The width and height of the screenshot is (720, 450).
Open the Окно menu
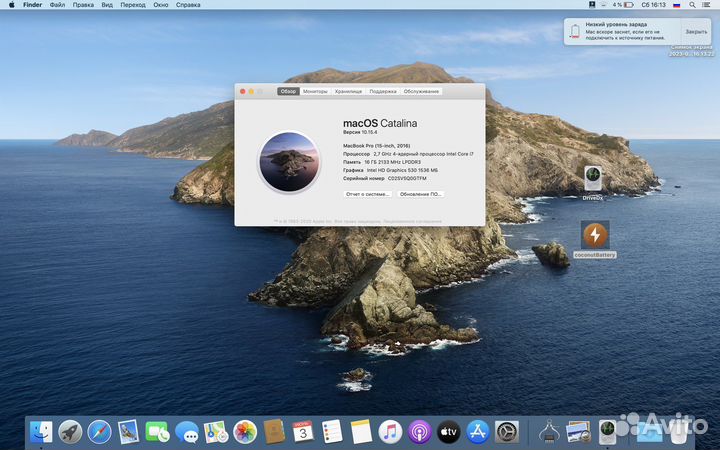coord(161,5)
